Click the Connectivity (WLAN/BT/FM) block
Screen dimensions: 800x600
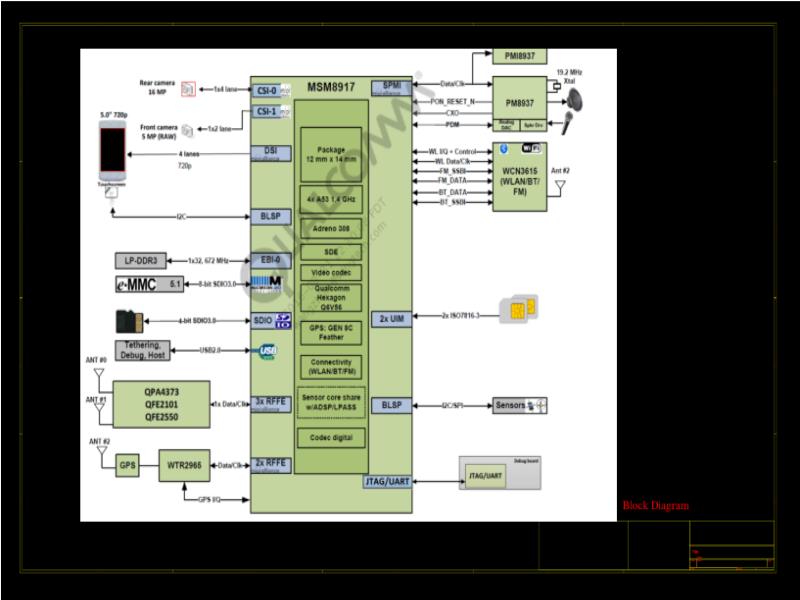331,367
